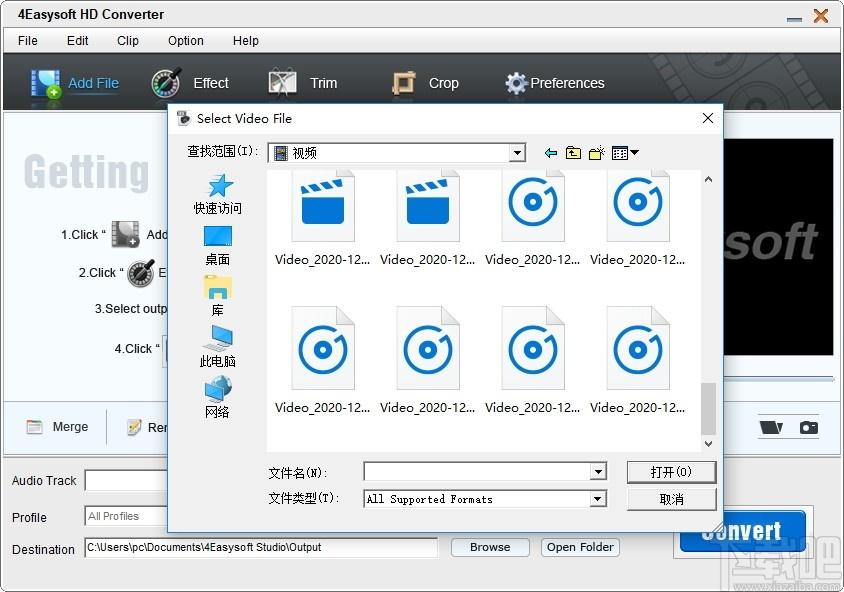The width and height of the screenshot is (844, 592).
Task: Select 库 in the dialog sidebar
Action: click(217, 296)
